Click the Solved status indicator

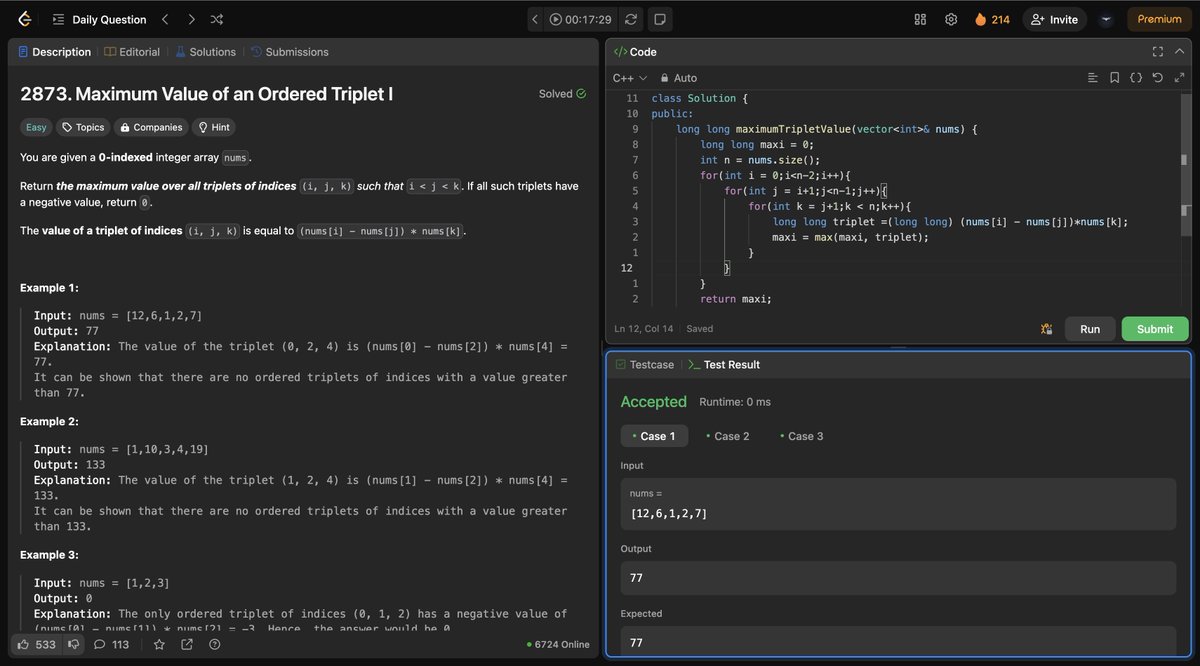click(x=562, y=94)
